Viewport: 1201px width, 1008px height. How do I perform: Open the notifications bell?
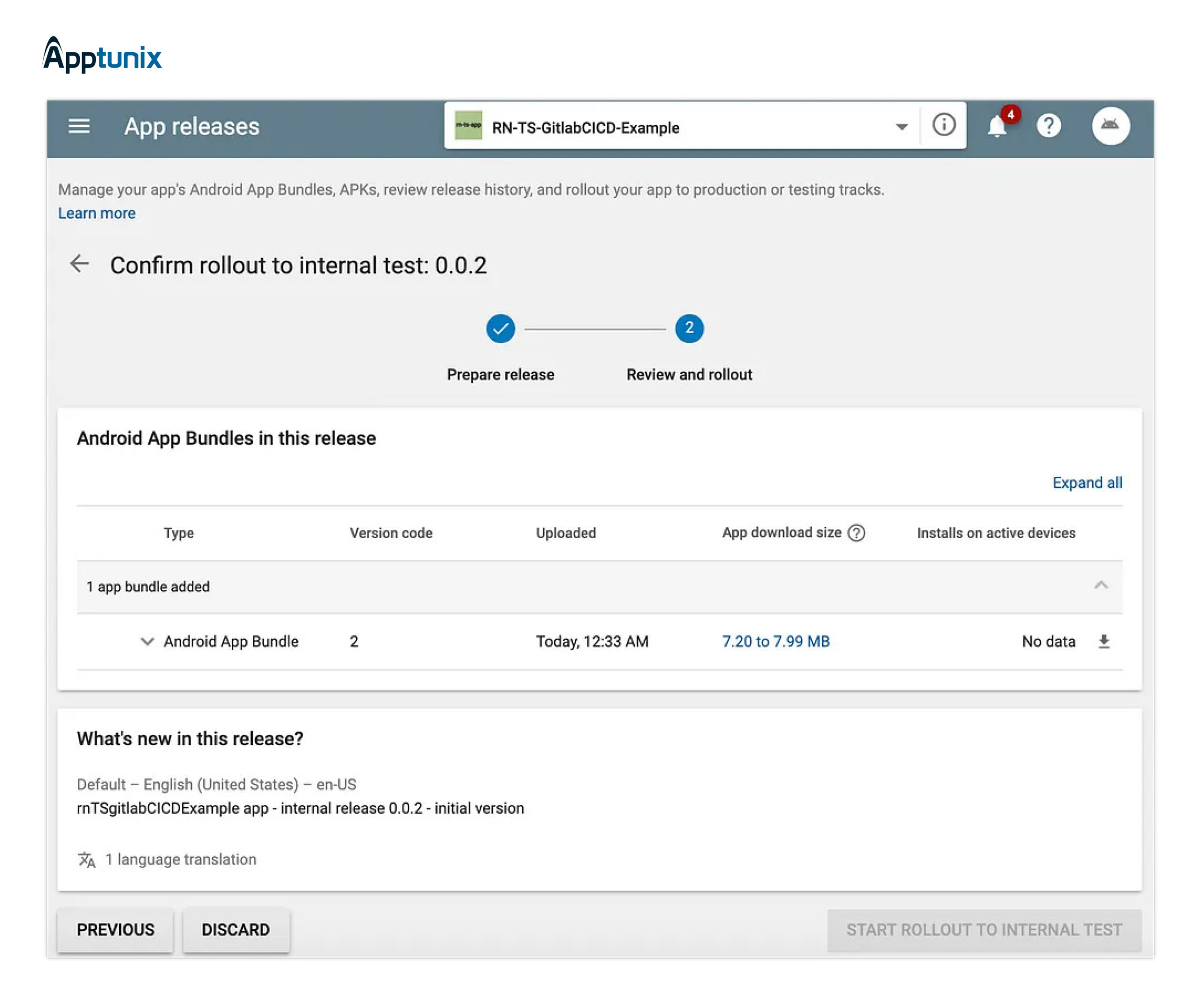point(997,126)
